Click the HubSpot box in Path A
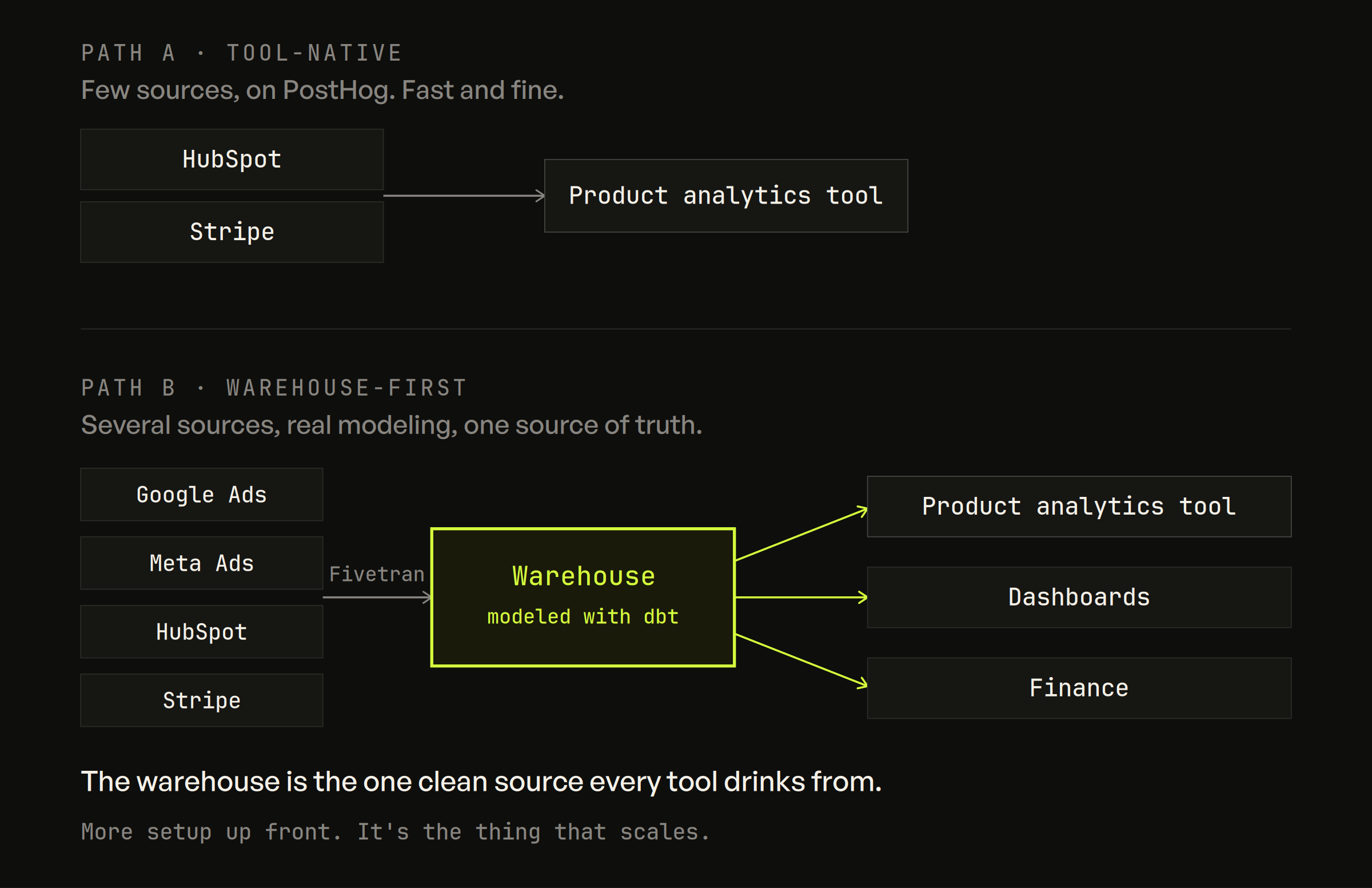This screenshot has width=1372, height=888. pos(232,159)
